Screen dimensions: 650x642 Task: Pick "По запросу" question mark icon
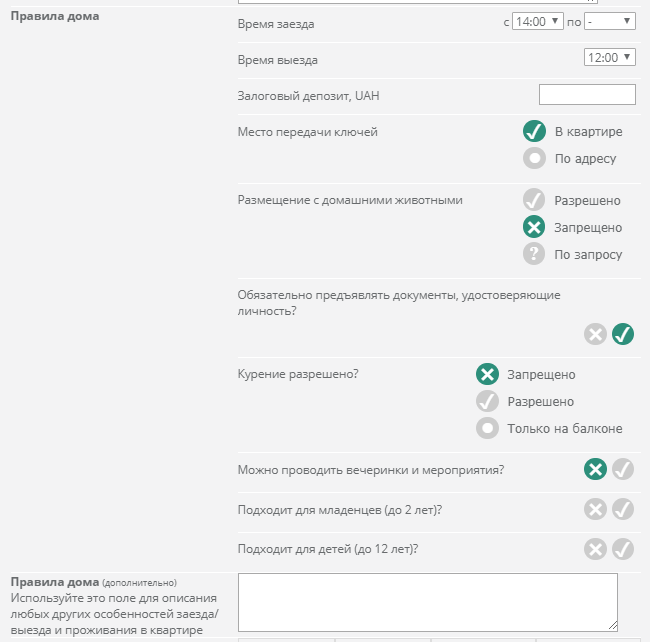[534, 254]
